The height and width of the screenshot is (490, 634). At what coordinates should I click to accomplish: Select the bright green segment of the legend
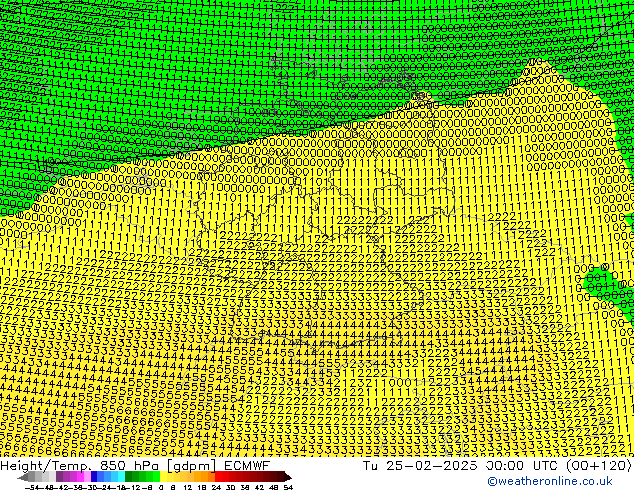tap(156, 476)
